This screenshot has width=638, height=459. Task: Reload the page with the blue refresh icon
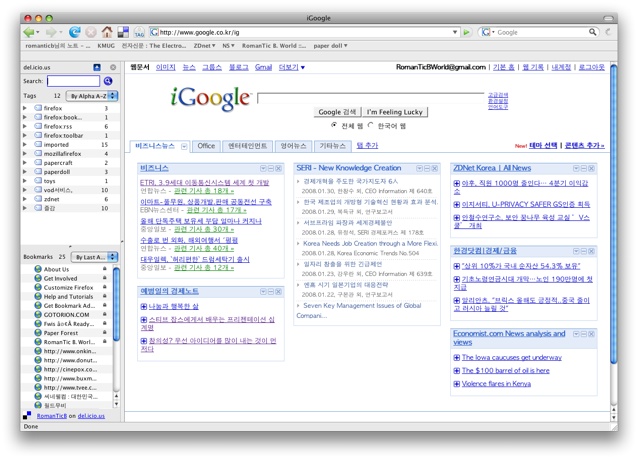[x=74, y=32]
